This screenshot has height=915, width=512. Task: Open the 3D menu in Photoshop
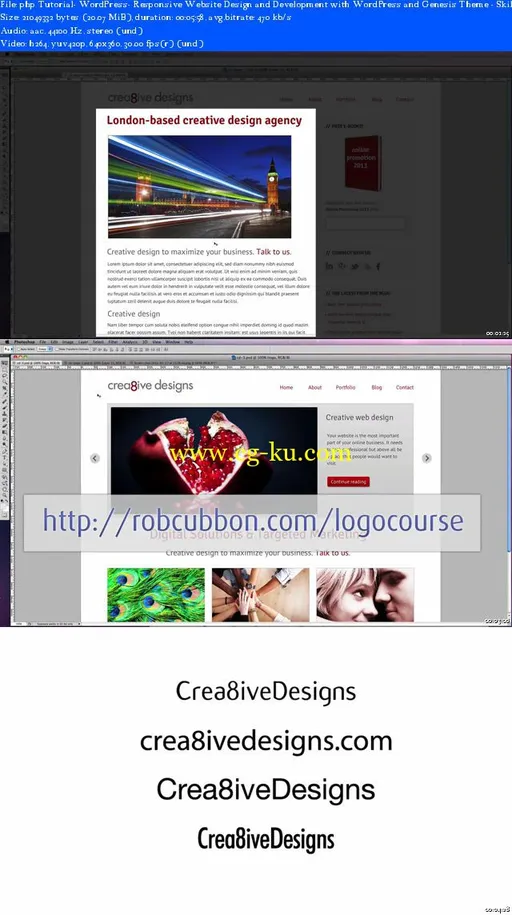[144, 341]
